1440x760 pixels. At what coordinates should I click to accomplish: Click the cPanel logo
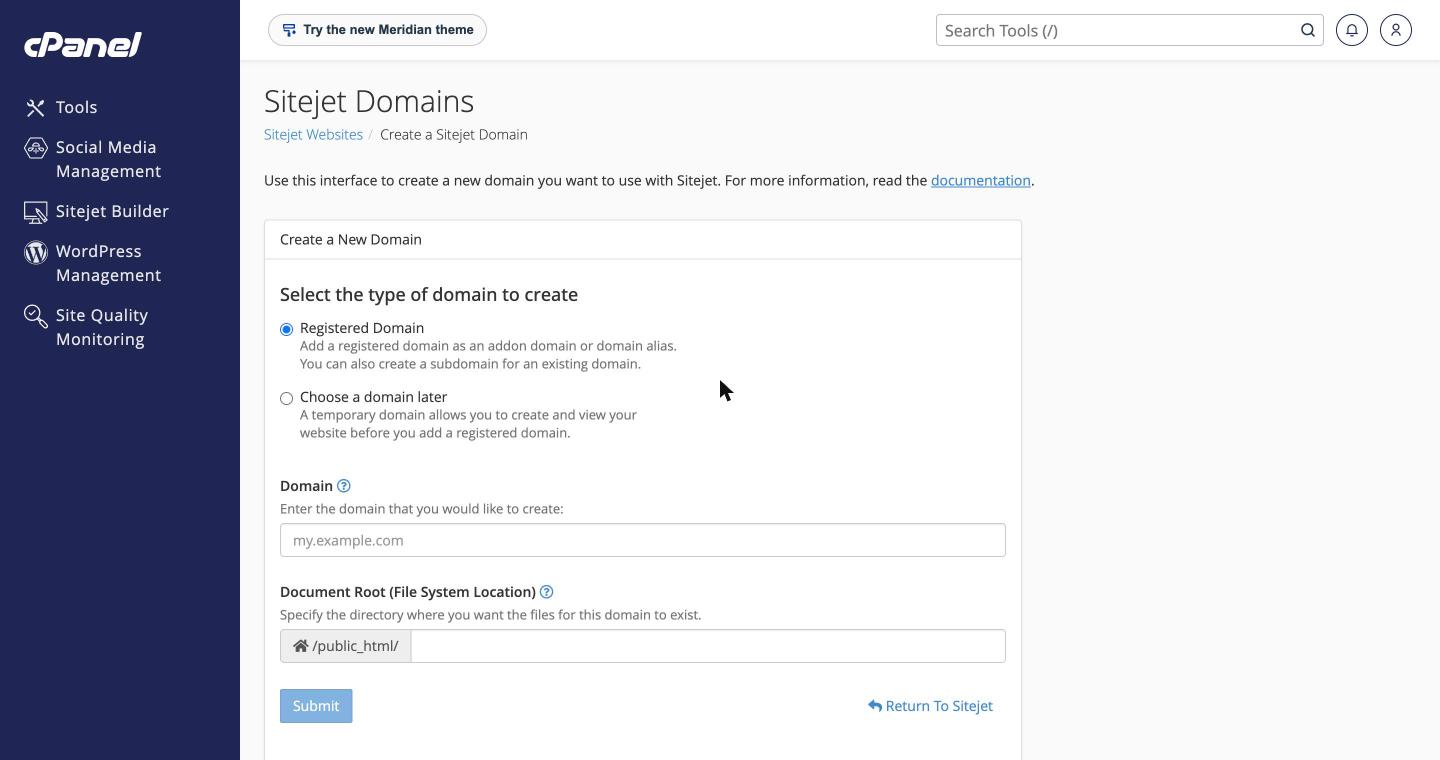coord(83,44)
